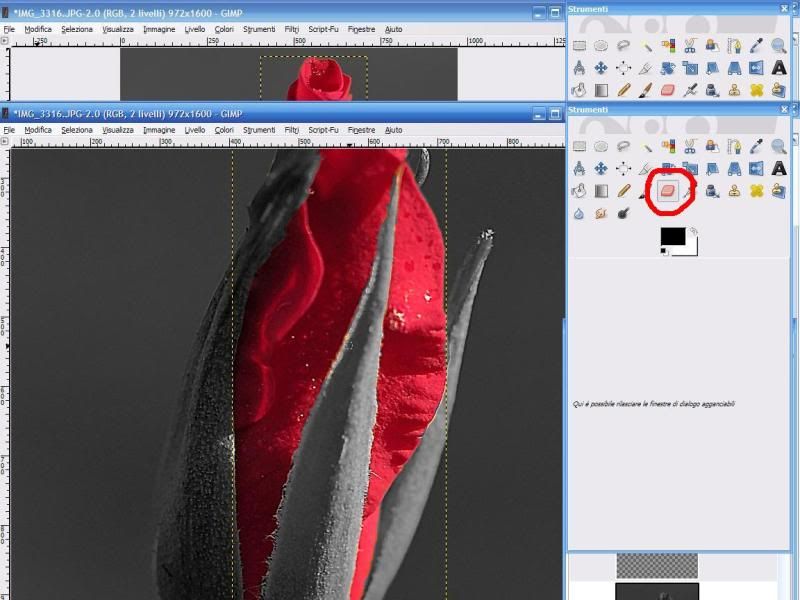The width and height of the screenshot is (800, 600).
Task: Activate the Measure compass tool in front toolbox
Action: click(x=579, y=169)
